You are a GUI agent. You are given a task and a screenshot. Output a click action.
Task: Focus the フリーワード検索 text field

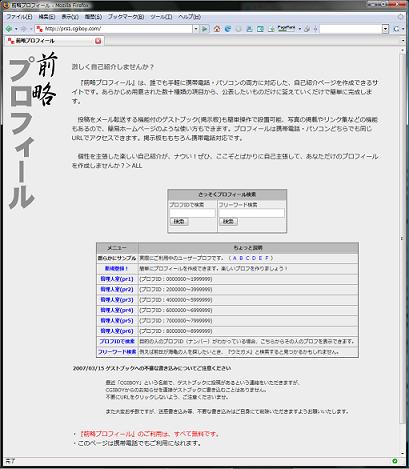(252, 213)
